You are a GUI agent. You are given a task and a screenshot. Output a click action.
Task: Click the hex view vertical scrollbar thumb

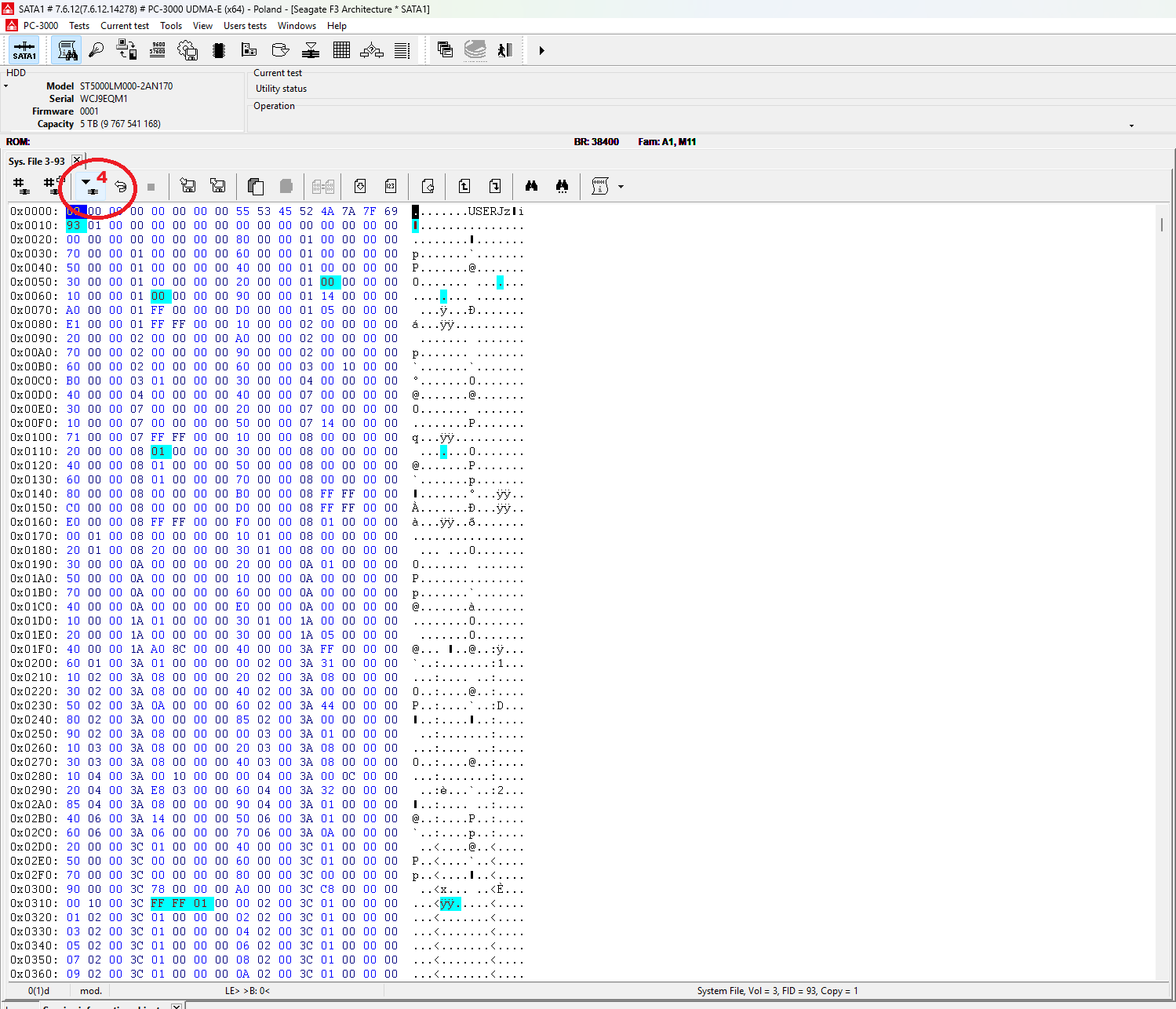(1162, 224)
